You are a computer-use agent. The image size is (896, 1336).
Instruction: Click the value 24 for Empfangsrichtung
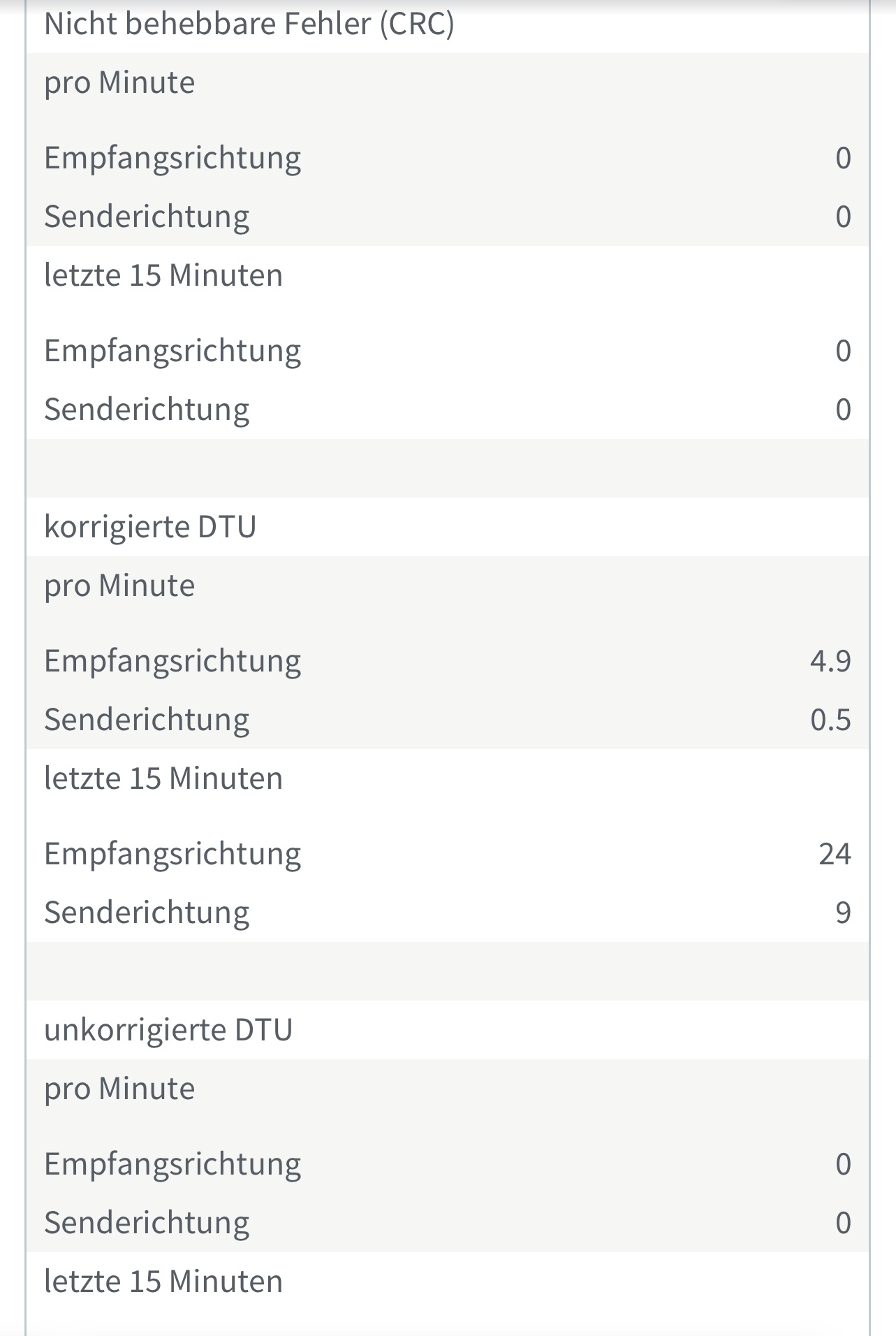point(835,854)
